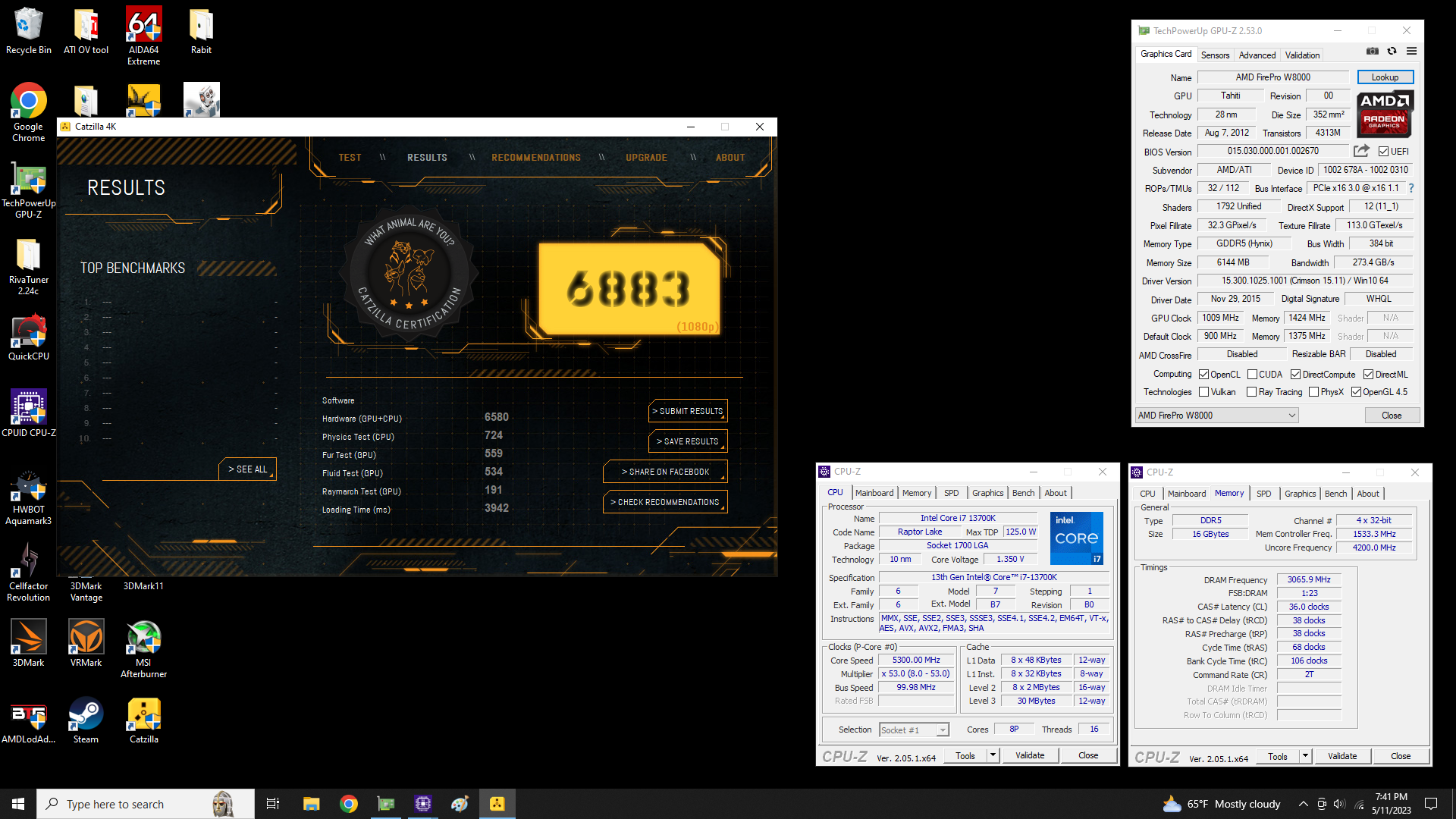Launch MSI Afterburner desktop shortcut
The width and height of the screenshot is (1456, 819).
143,649
